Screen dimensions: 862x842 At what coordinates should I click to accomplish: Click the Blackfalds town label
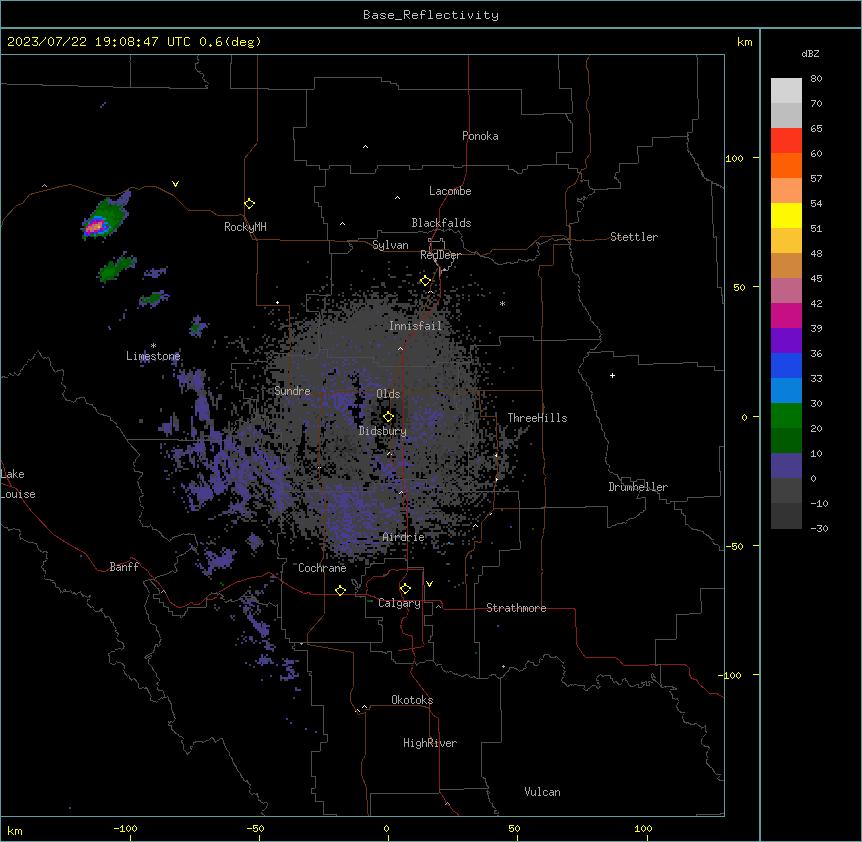pyautogui.click(x=441, y=223)
